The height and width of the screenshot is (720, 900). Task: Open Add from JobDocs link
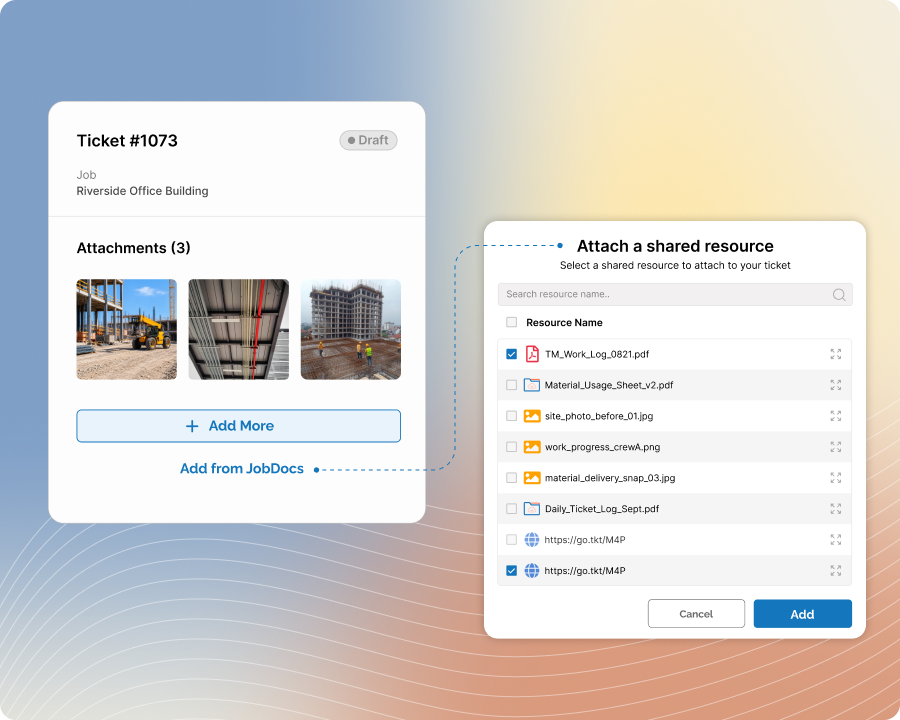coord(242,469)
